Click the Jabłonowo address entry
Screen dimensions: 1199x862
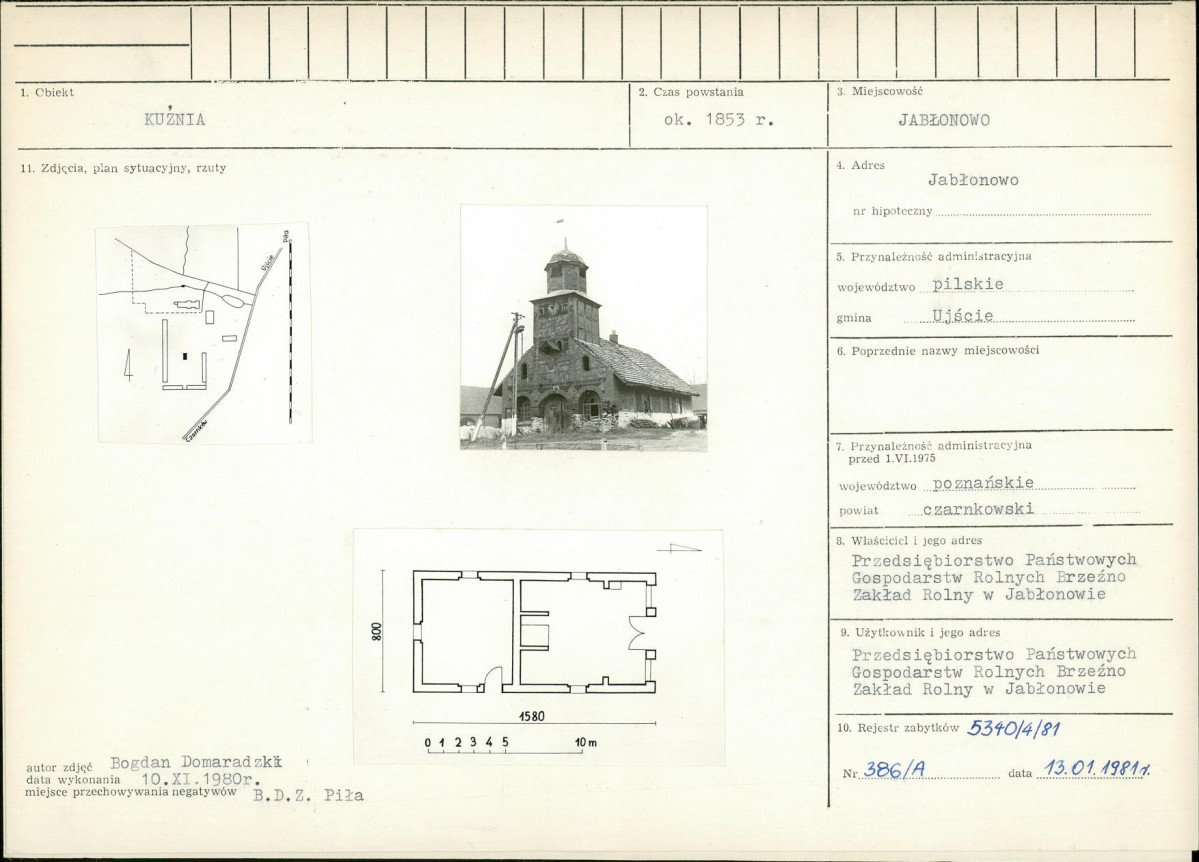pos(973,181)
